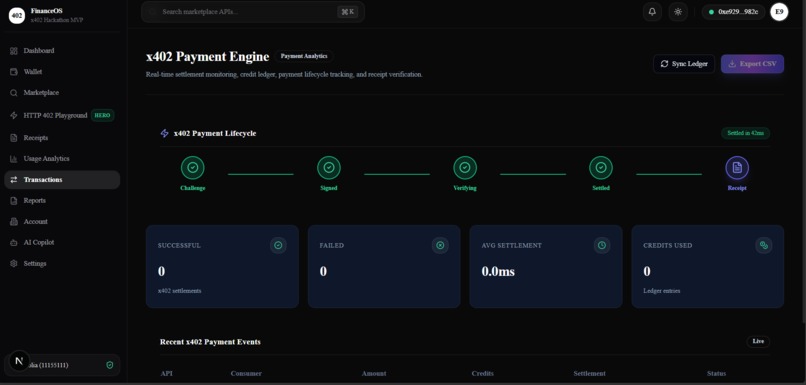Screen dimensions: 806x385
Task: Select Transactions in the sidebar
Action: coord(62,180)
